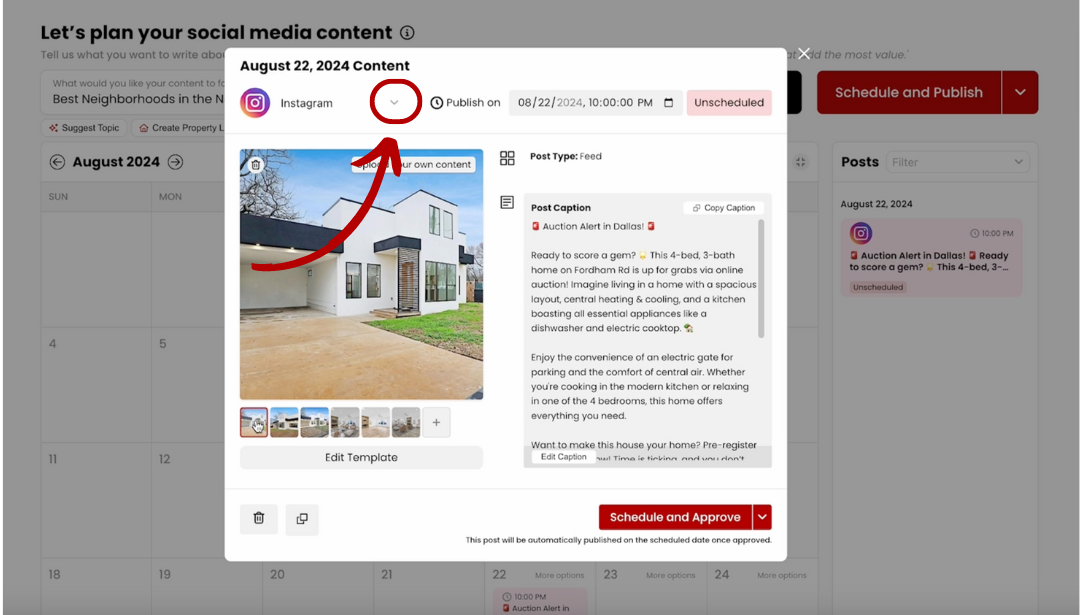Screen dimensions: 1080x615
Task: Open the Auction Alert post card in Posts
Action: tap(931, 258)
